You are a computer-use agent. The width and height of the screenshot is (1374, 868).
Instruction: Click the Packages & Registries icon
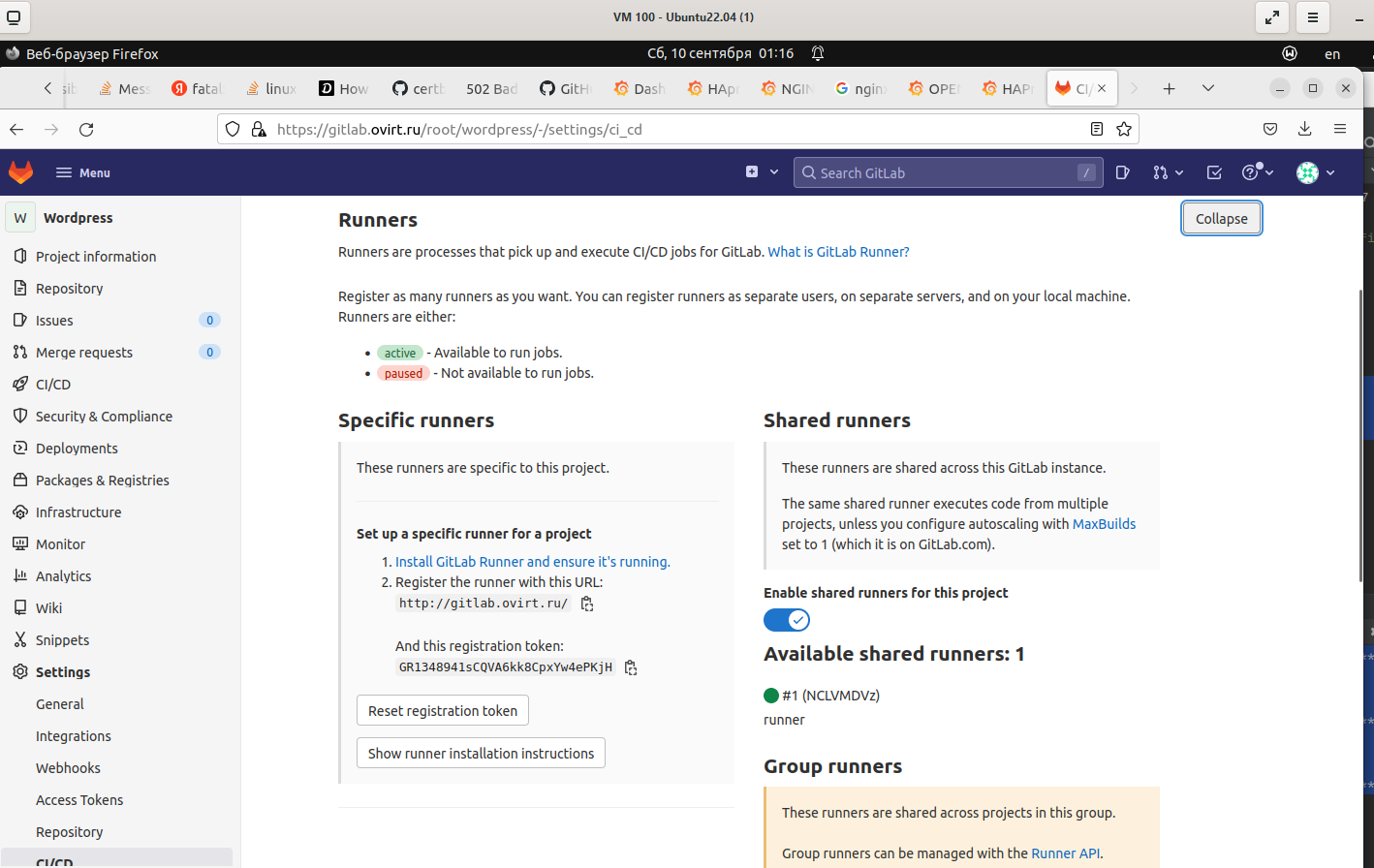[19, 480]
